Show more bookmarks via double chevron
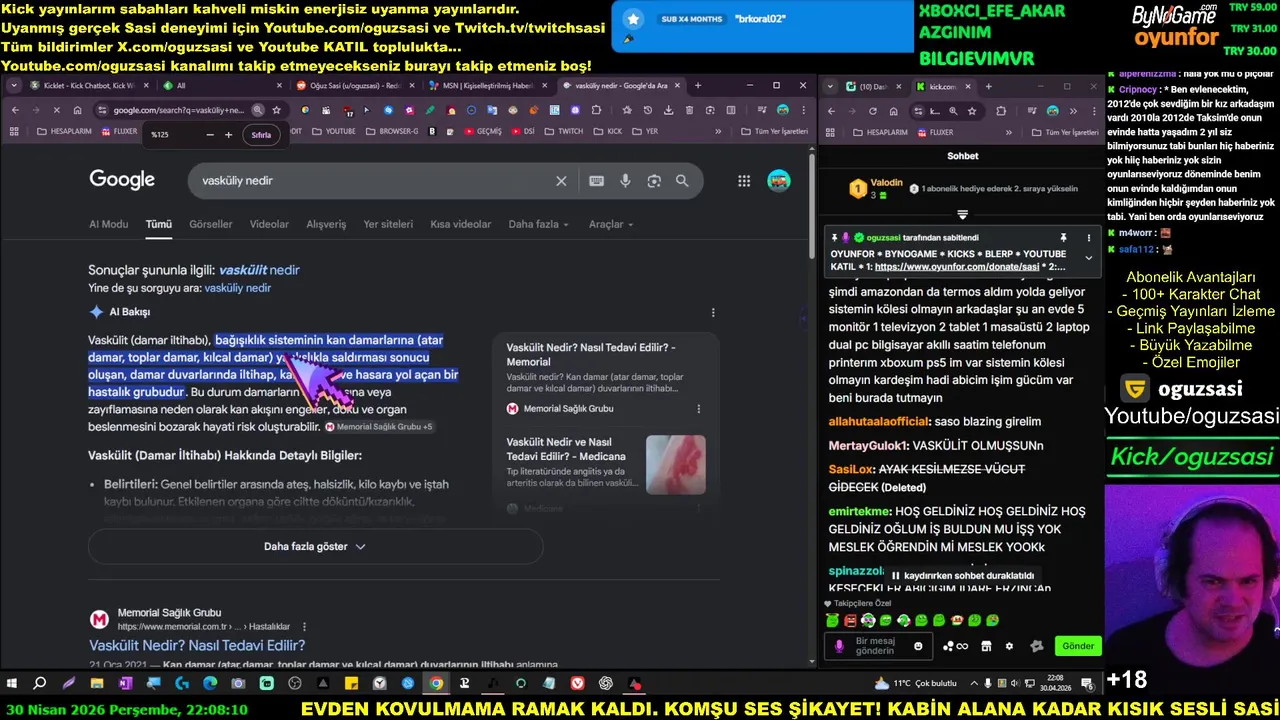 (717, 131)
